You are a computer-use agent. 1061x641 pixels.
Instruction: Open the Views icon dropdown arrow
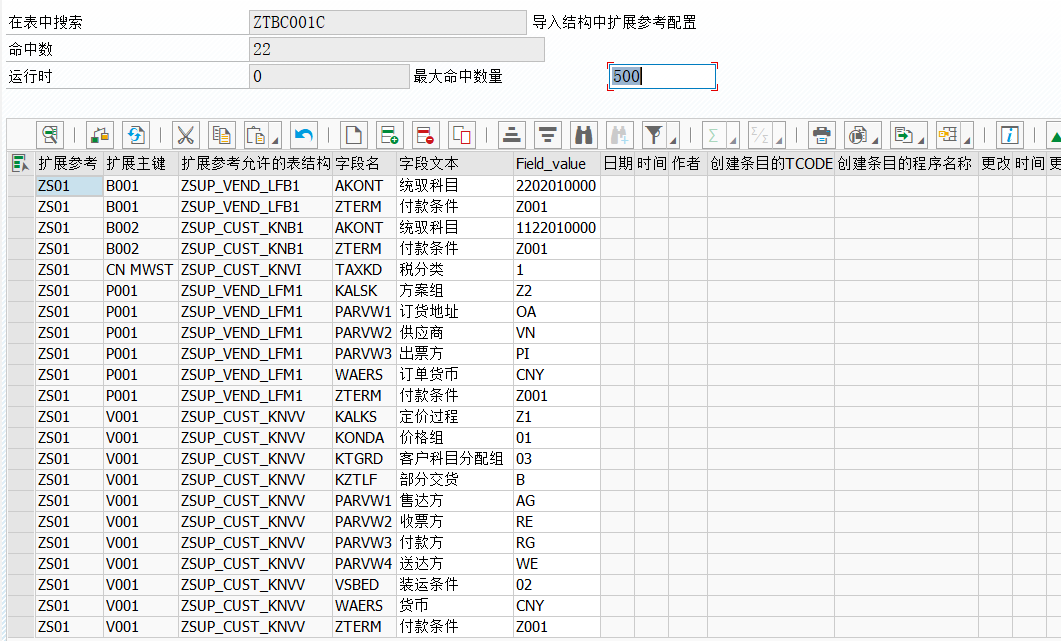click(x=876, y=140)
